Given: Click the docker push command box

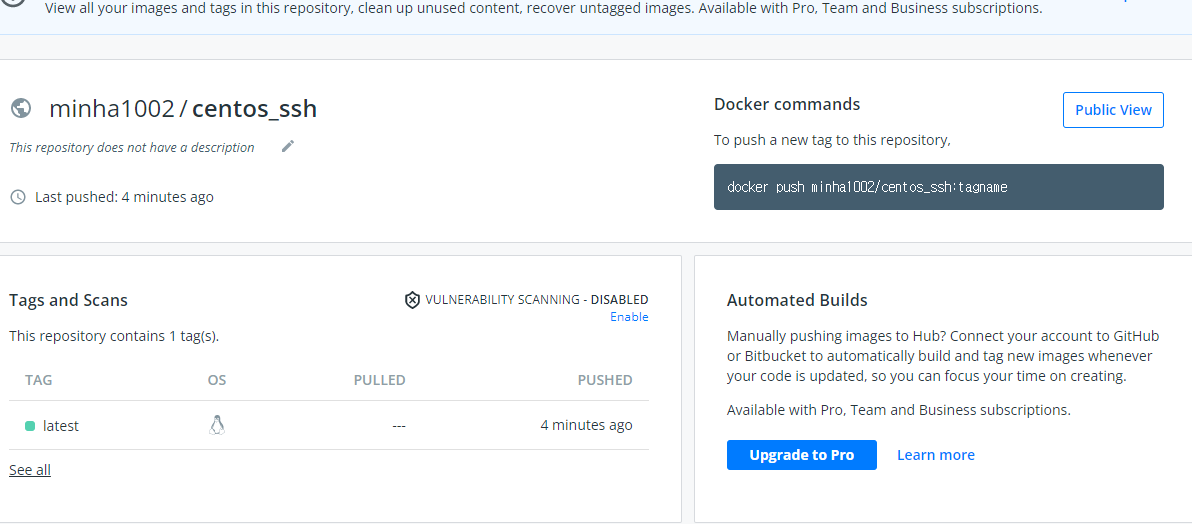Looking at the screenshot, I should pos(939,187).
